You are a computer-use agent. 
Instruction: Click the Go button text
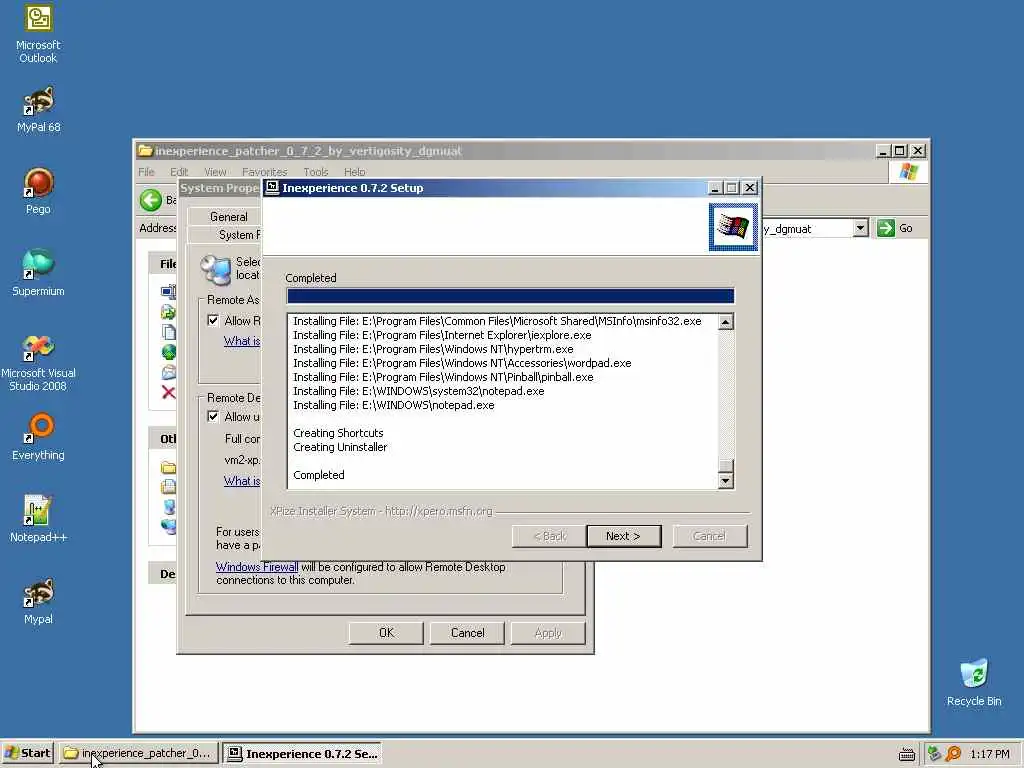tap(906, 228)
